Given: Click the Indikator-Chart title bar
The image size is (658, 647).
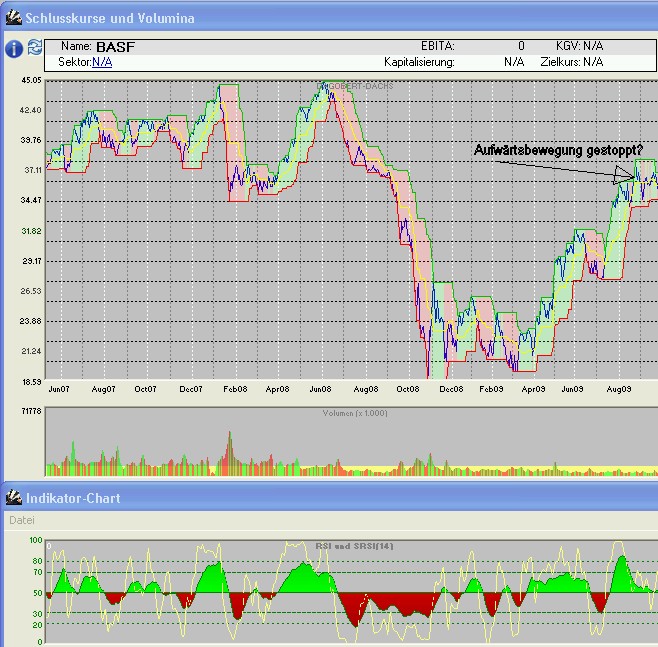Looking at the screenshot, I should tap(329, 498).
